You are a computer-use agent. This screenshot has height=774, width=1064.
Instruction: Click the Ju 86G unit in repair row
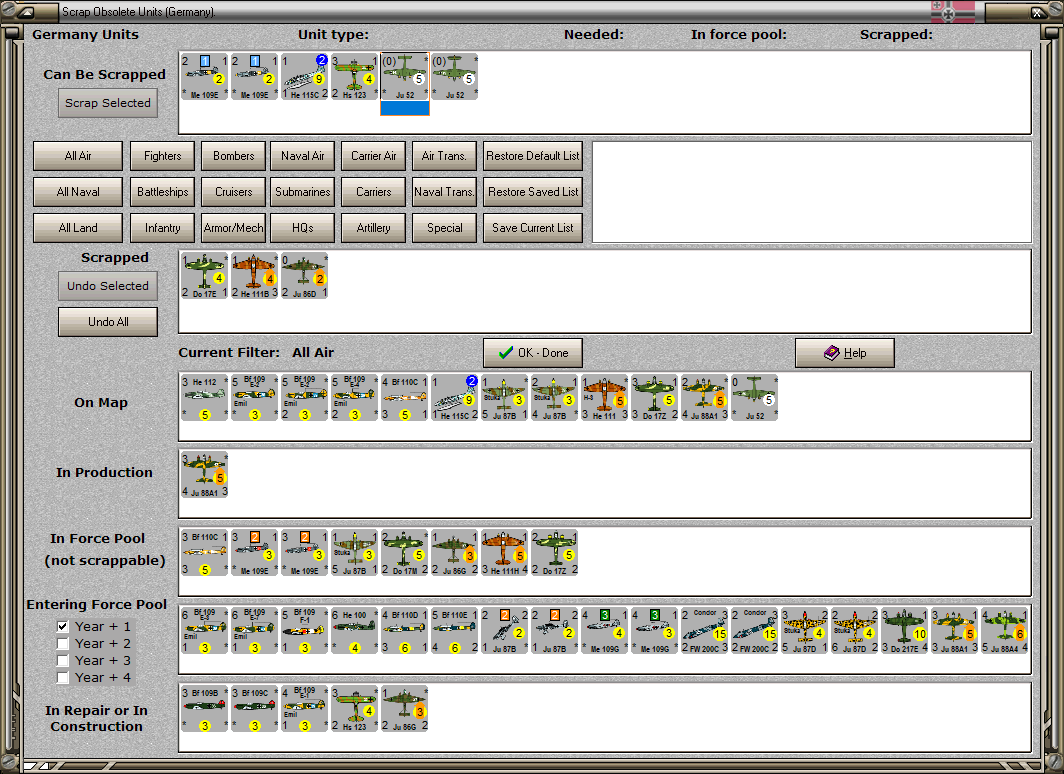point(405,709)
